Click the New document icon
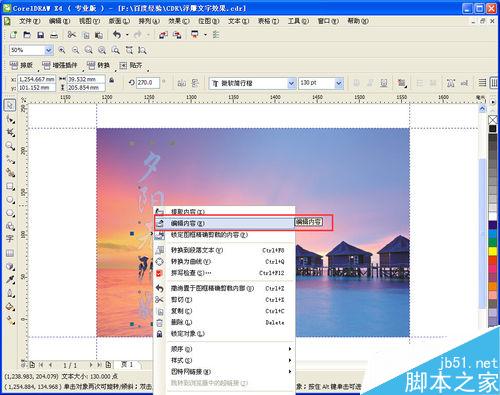Image resolution: width=500 pixels, height=395 pixels. 13,35
